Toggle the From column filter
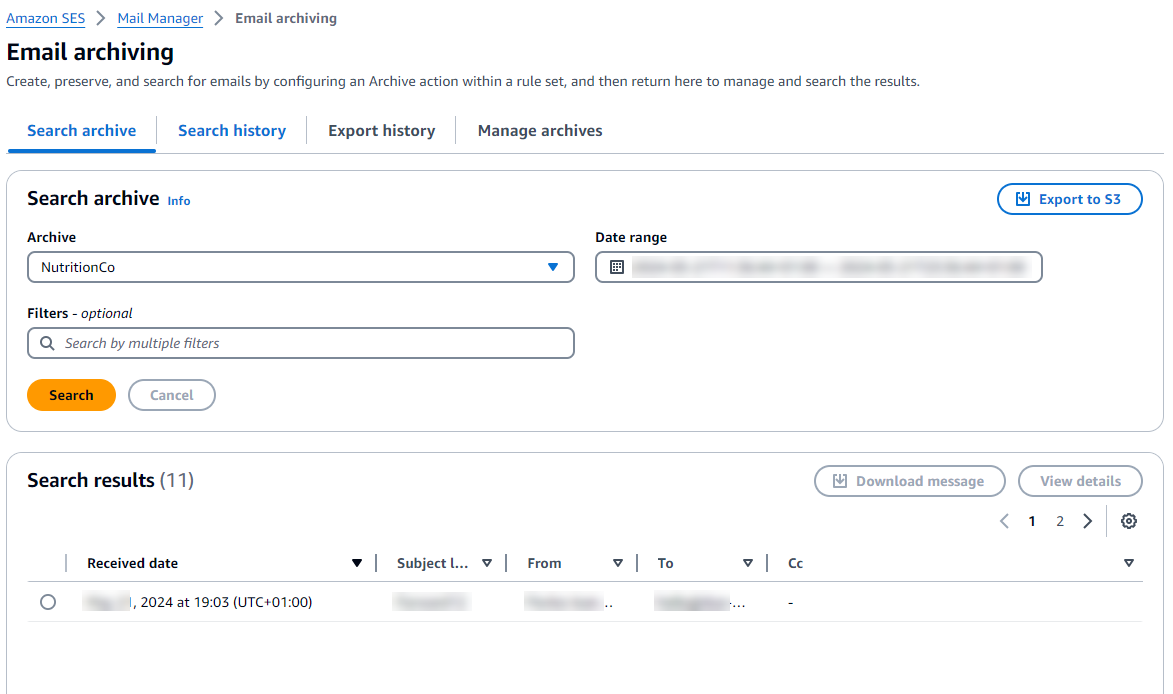Image resolution: width=1173 pixels, height=694 pixels. pos(619,563)
